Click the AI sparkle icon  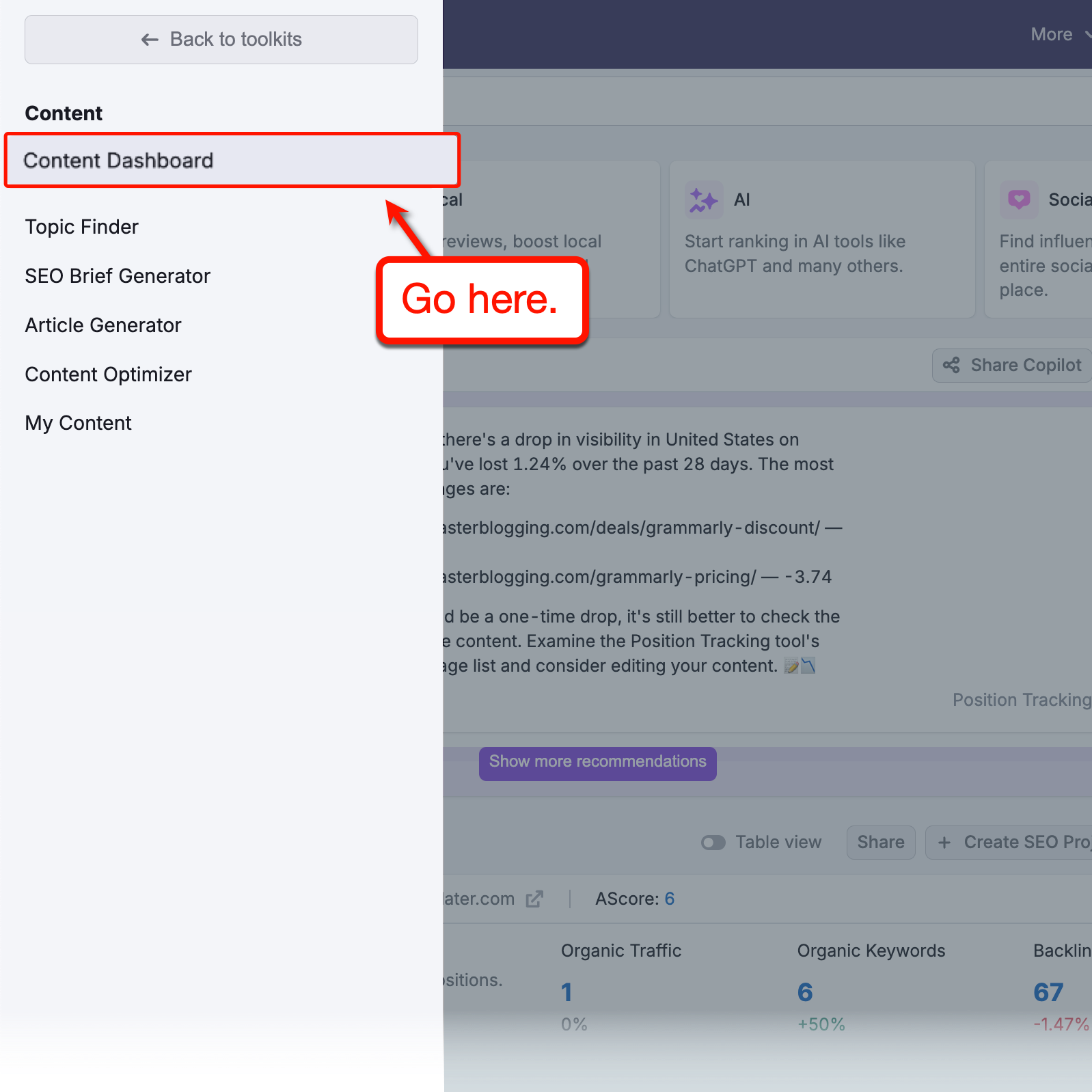703,200
